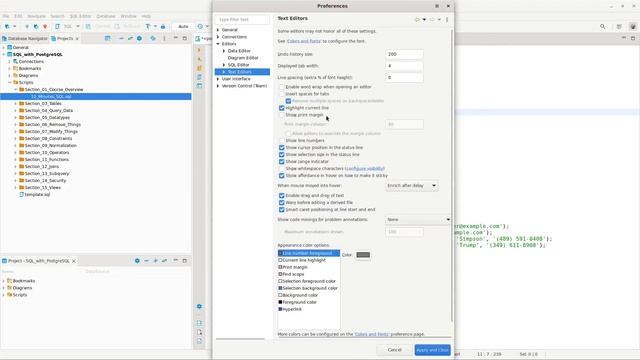Open the SQL dropdown arrow in main toolbar
This screenshot has width=640, height=360.
click(78, 27)
